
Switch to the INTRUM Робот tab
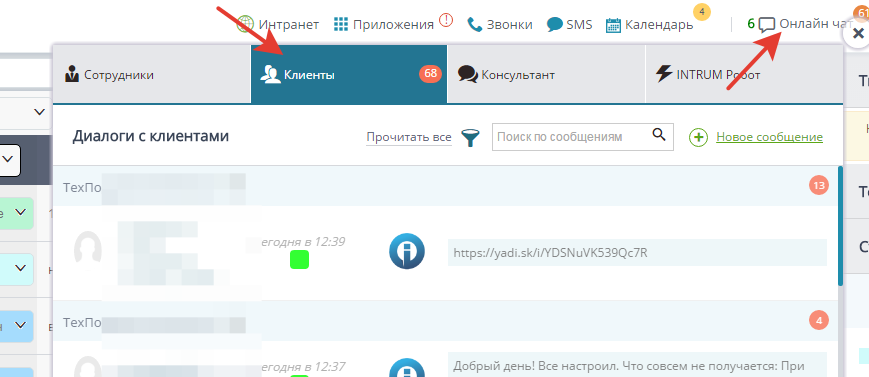tap(744, 74)
